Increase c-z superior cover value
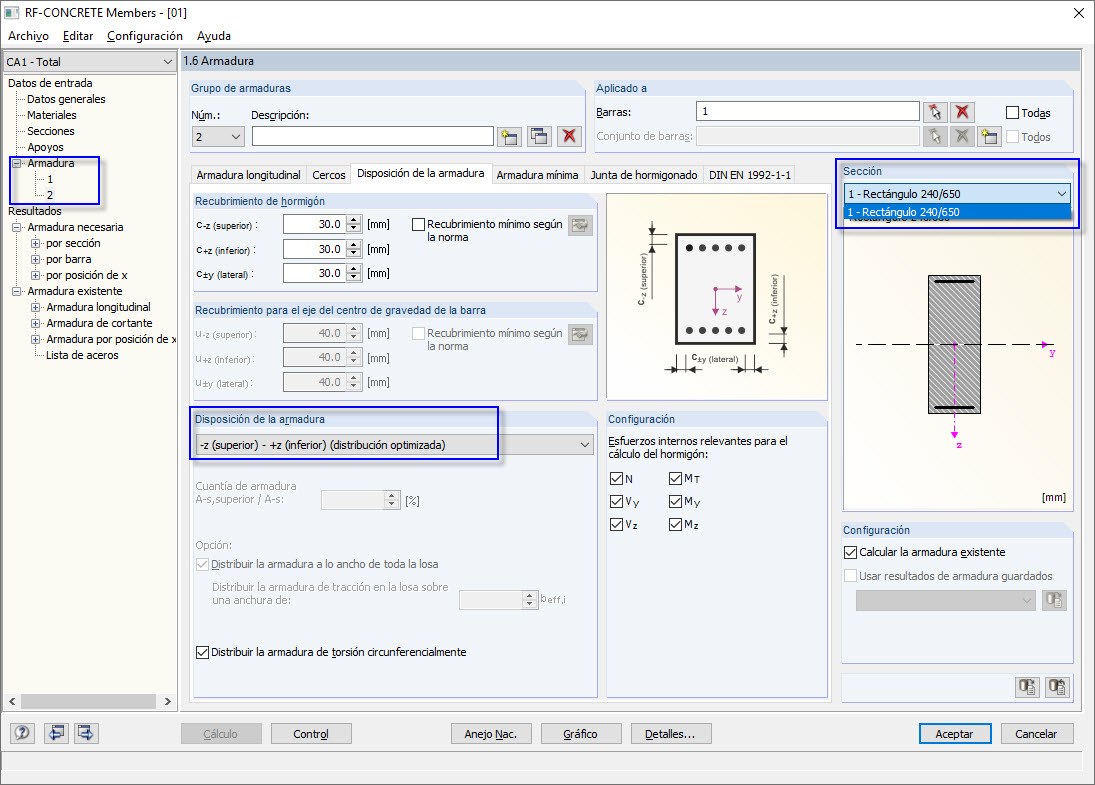 point(354,219)
